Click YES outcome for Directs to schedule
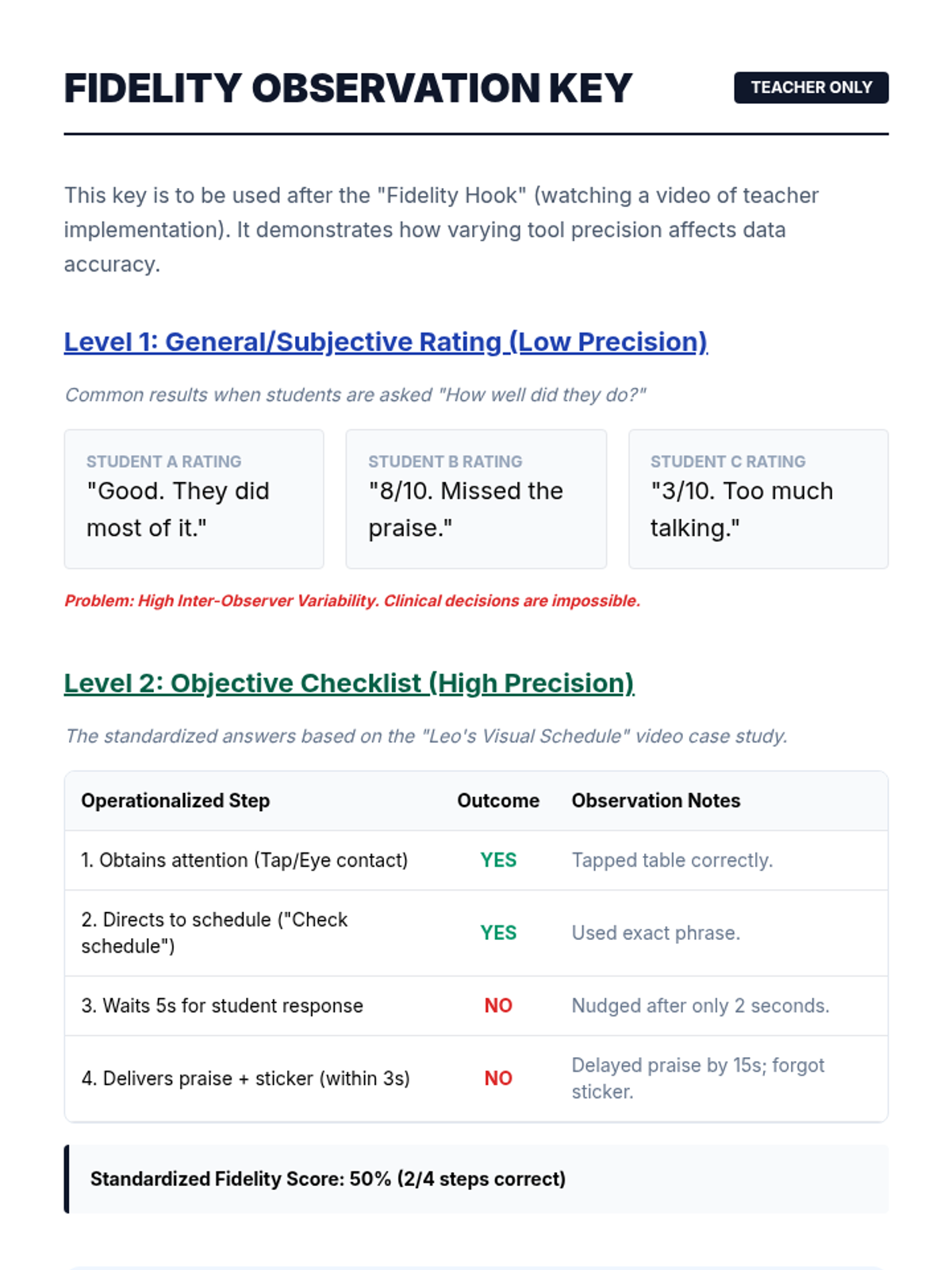 click(498, 933)
